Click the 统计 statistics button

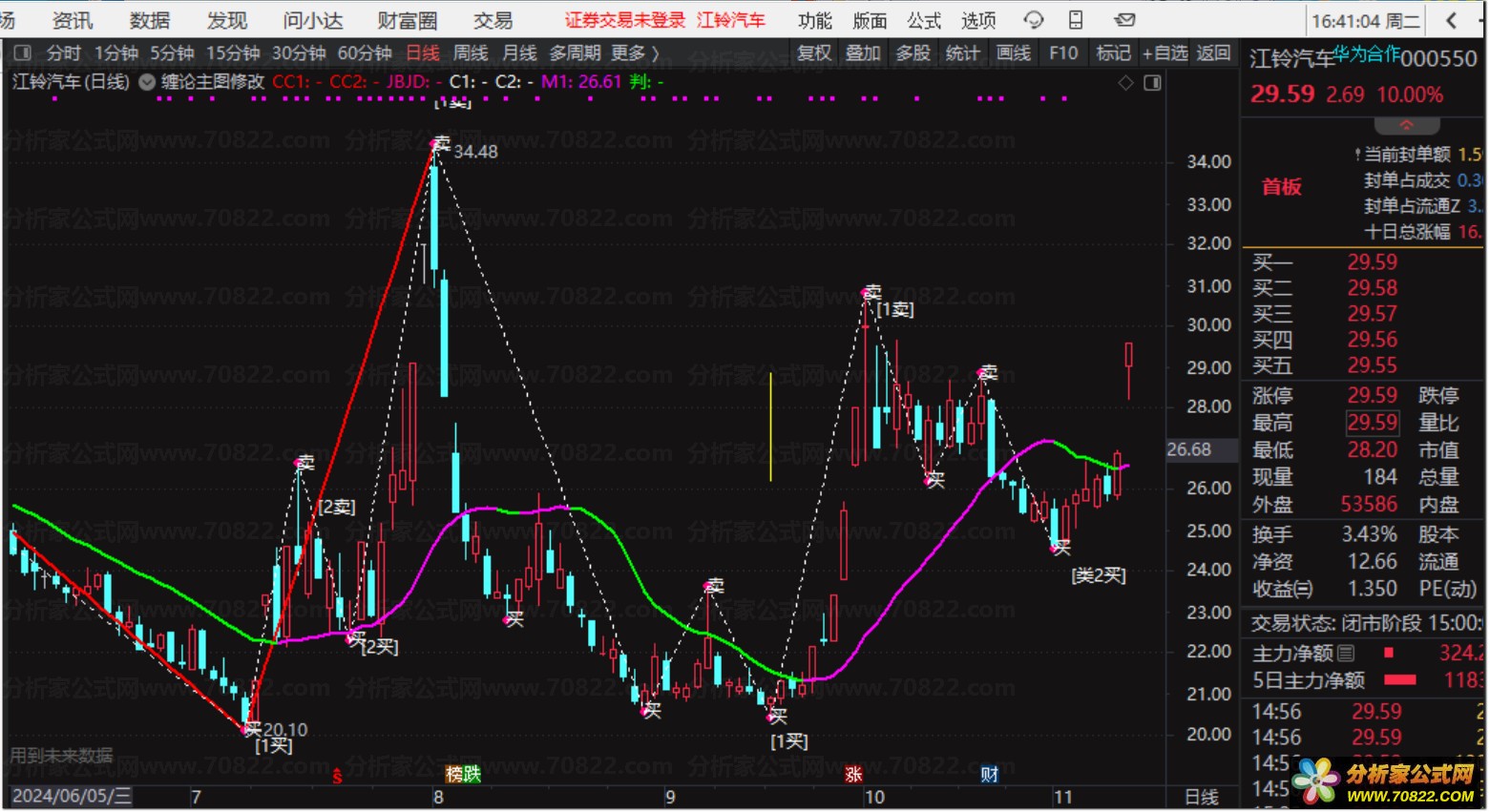tap(962, 53)
